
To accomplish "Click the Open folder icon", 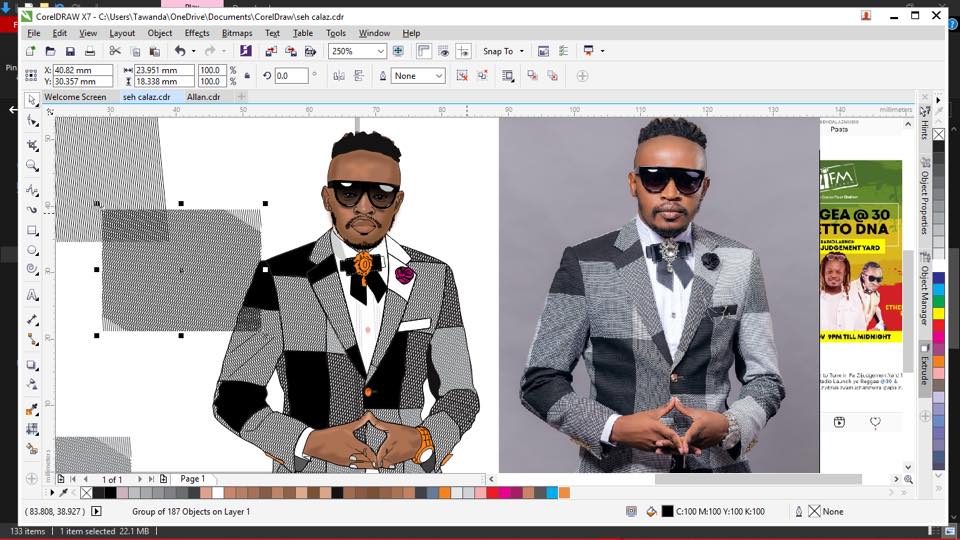I will [x=50, y=51].
